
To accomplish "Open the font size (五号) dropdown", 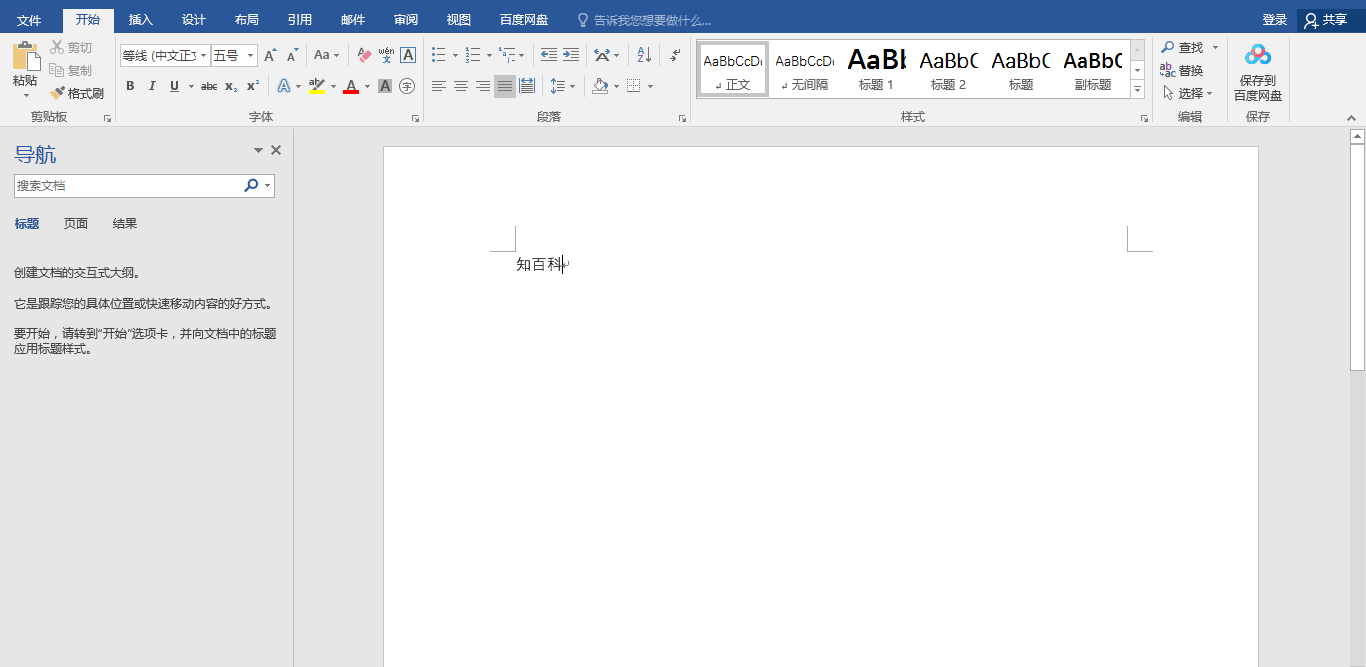I will point(250,56).
